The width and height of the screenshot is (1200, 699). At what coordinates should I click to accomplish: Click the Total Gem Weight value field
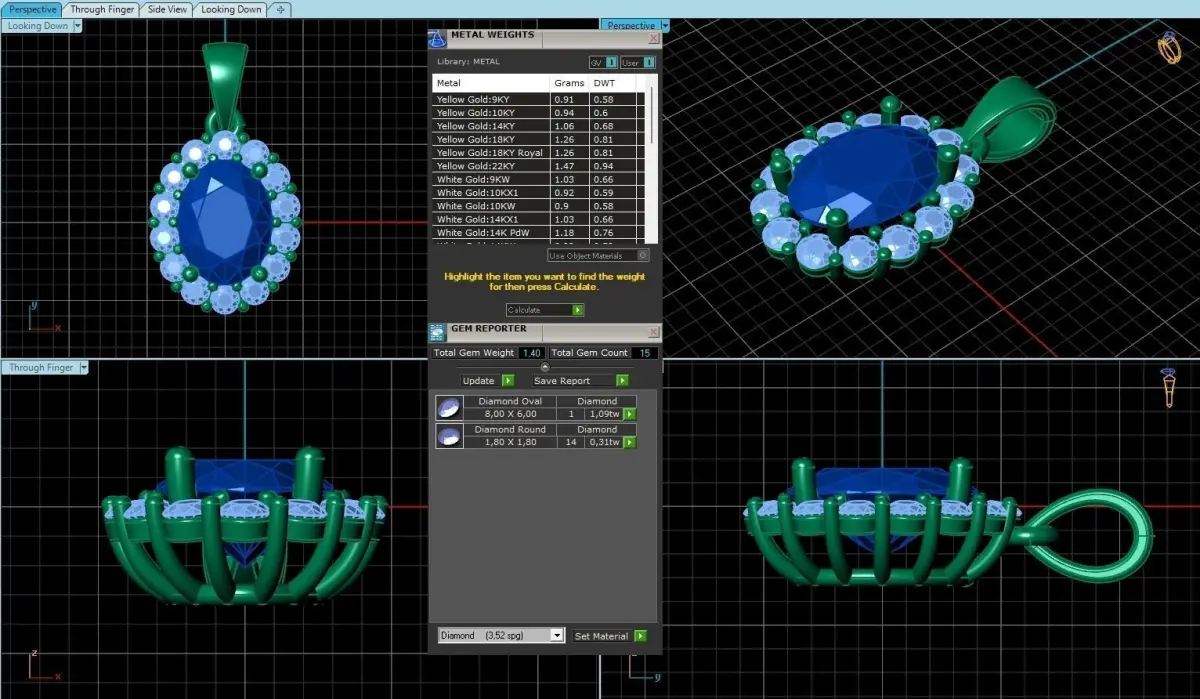pos(531,353)
